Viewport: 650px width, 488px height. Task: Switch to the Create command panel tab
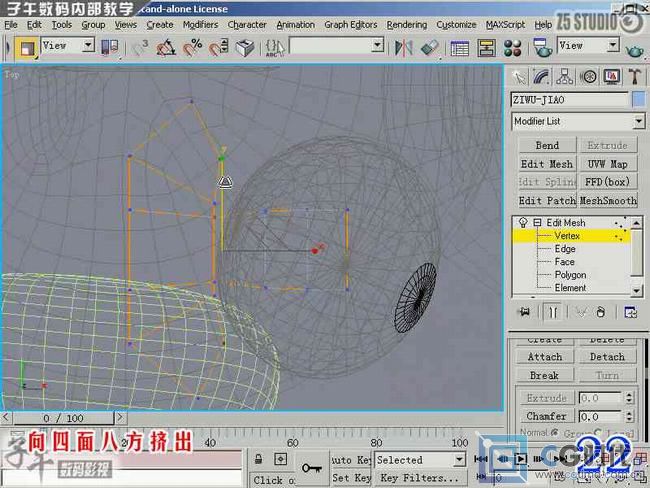pyautogui.click(x=519, y=77)
